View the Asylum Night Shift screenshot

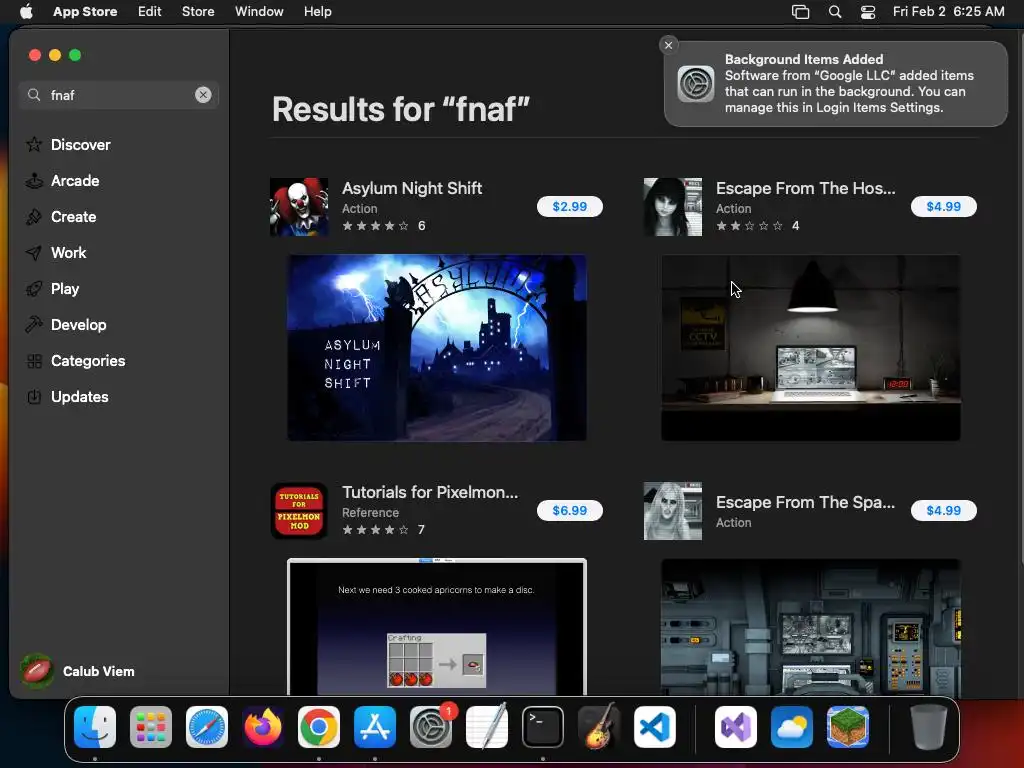click(437, 347)
